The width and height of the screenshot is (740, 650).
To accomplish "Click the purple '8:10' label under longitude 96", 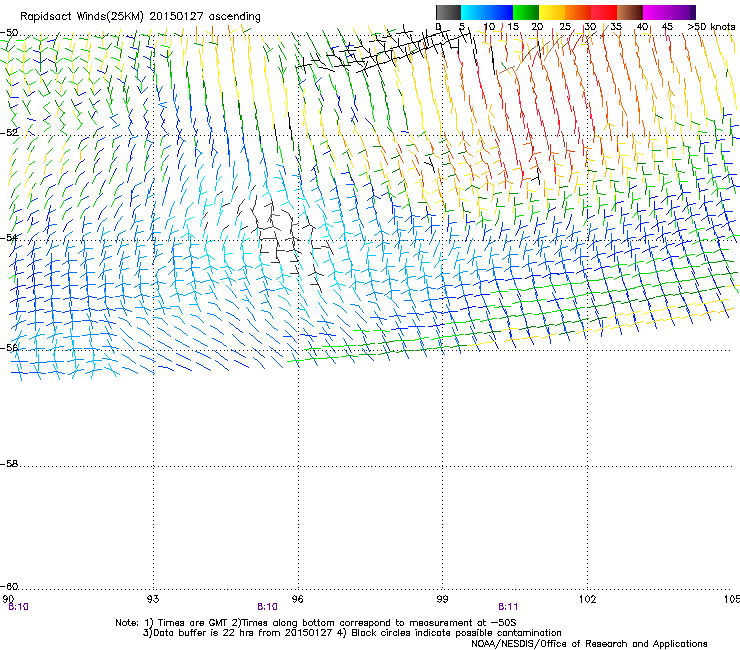I will [x=267, y=607].
